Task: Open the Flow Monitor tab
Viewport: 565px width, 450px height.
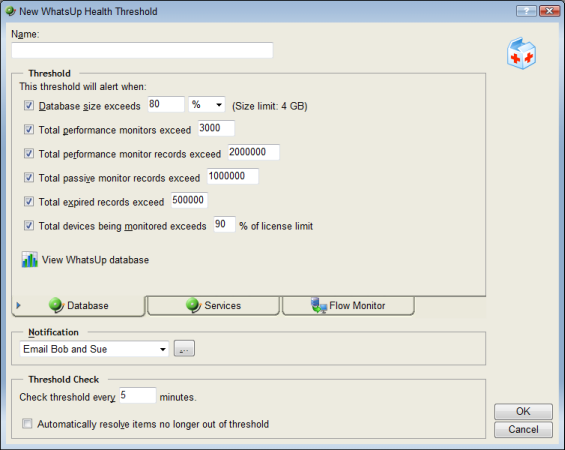Action: 348,306
